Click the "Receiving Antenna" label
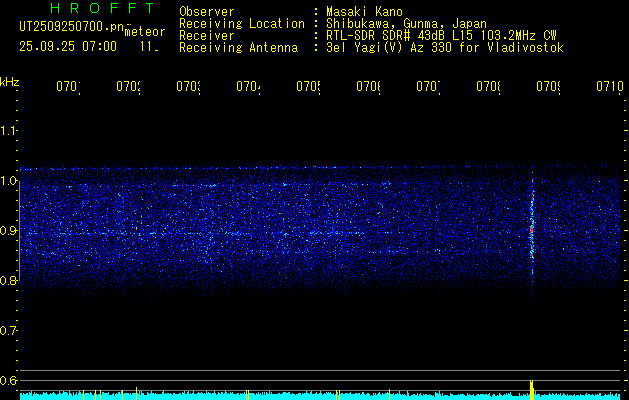Viewport: 629px width, 400px height. pyautogui.click(x=238, y=48)
